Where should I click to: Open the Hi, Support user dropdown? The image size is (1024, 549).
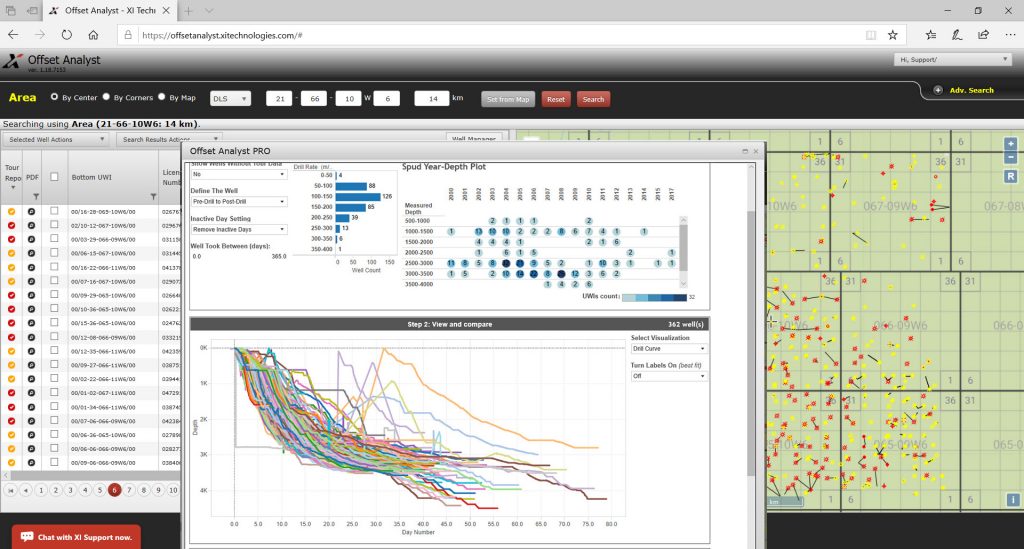tap(953, 59)
